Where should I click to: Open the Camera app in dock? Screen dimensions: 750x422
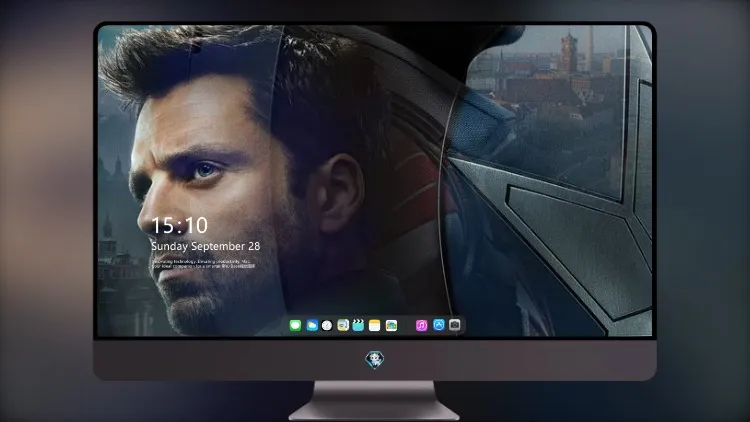click(455, 325)
